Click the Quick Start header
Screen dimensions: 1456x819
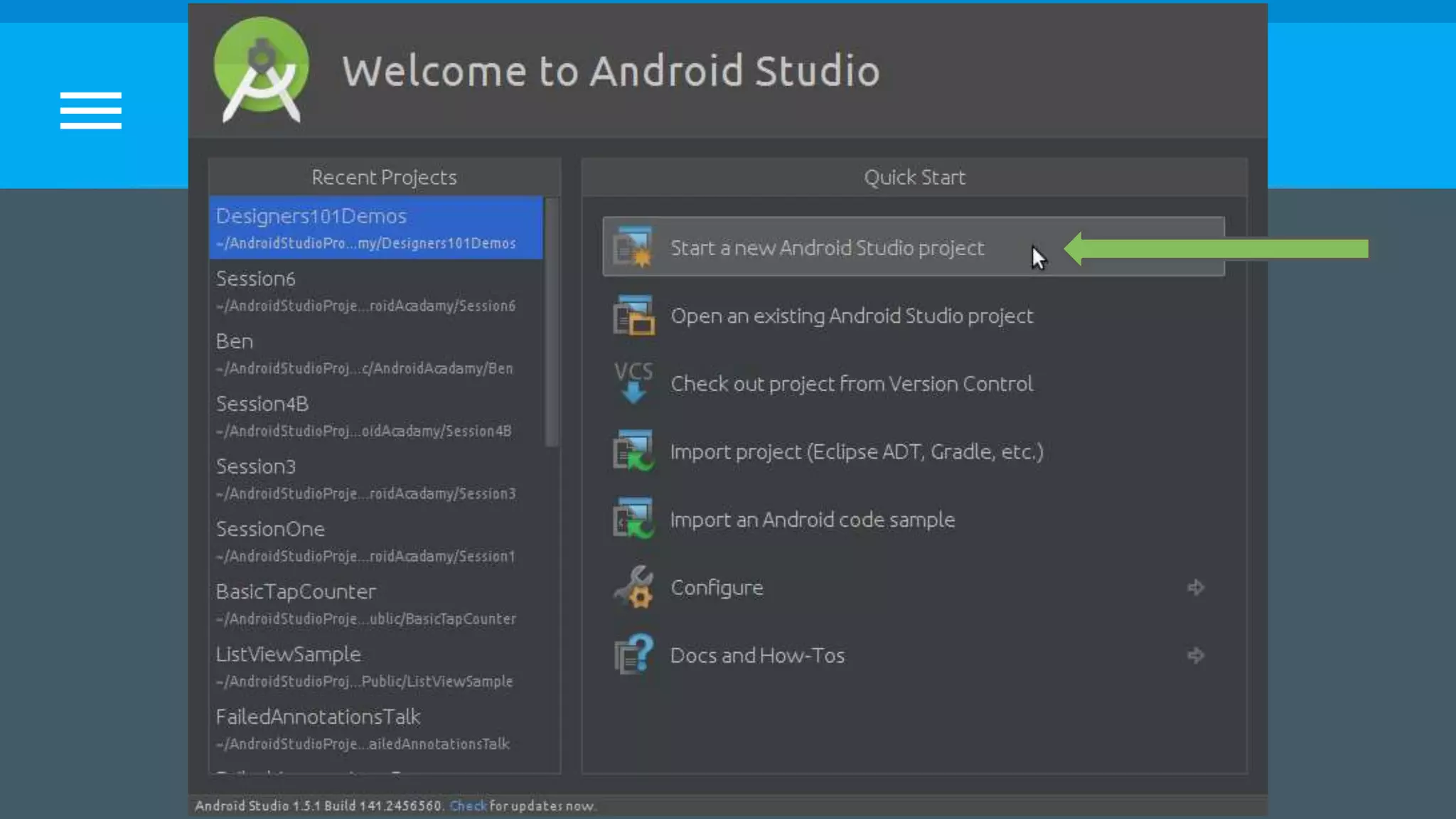[914, 177]
